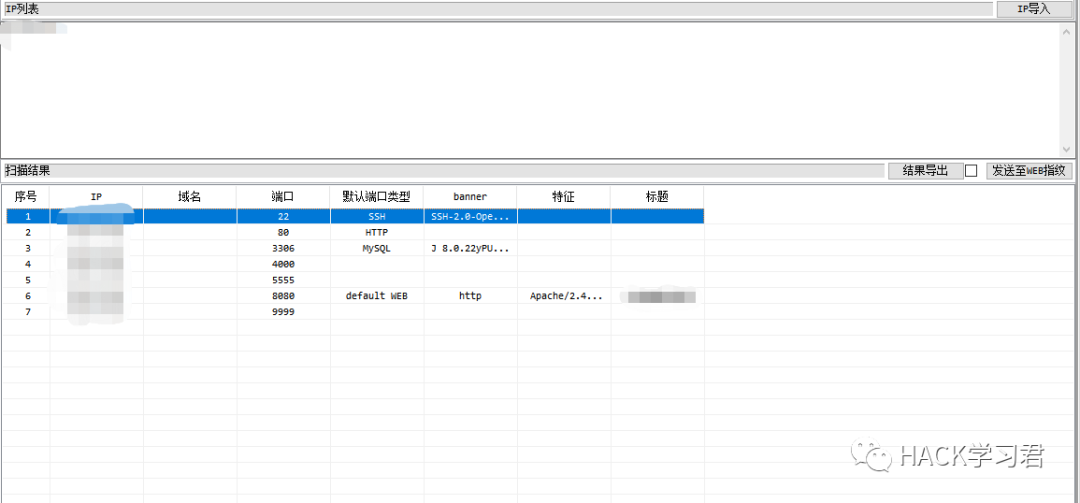Click the 端口 column header
The height and width of the screenshot is (503, 1080).
point(283,196)
